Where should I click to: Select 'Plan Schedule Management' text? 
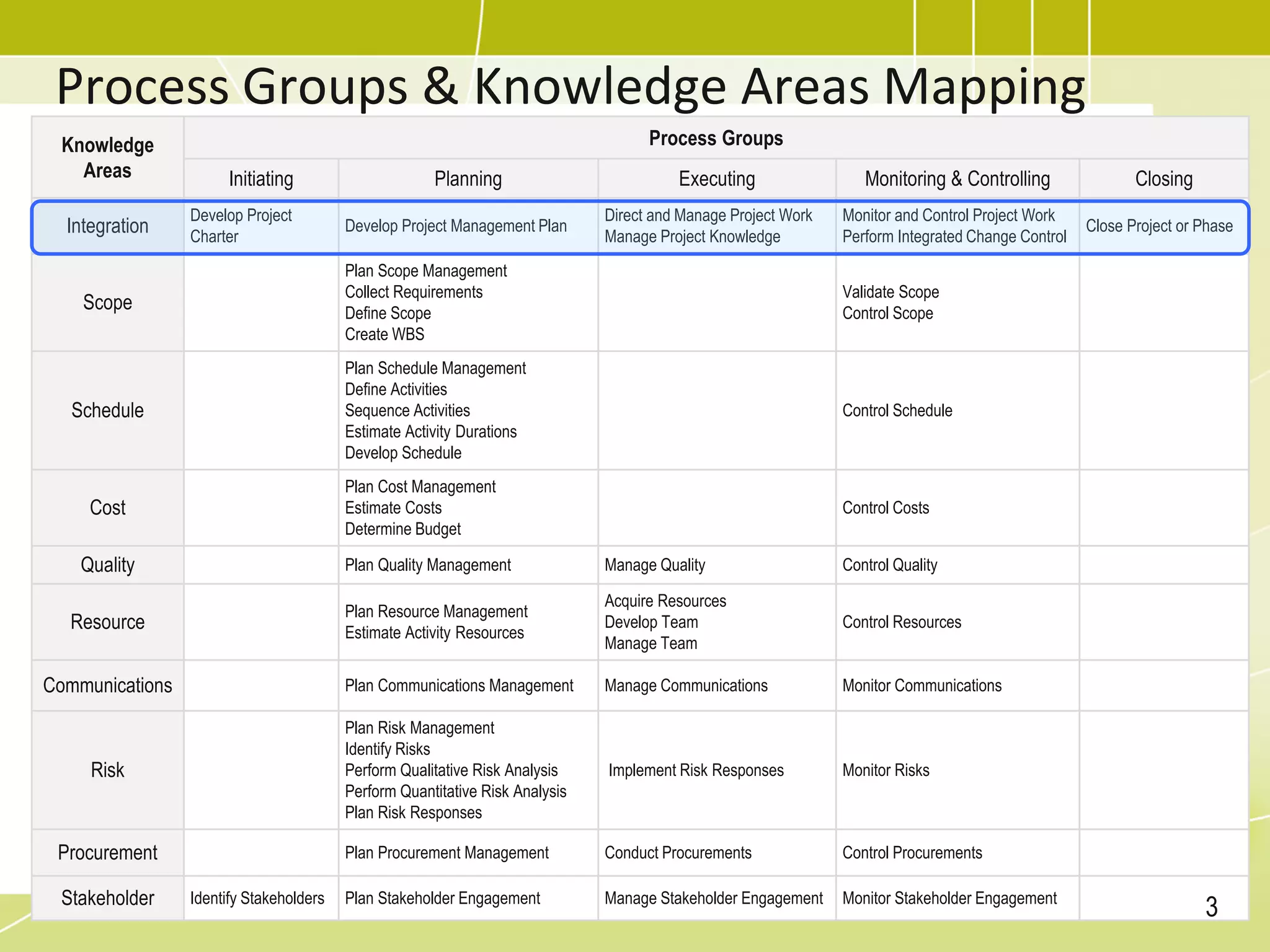pos(435,369)
